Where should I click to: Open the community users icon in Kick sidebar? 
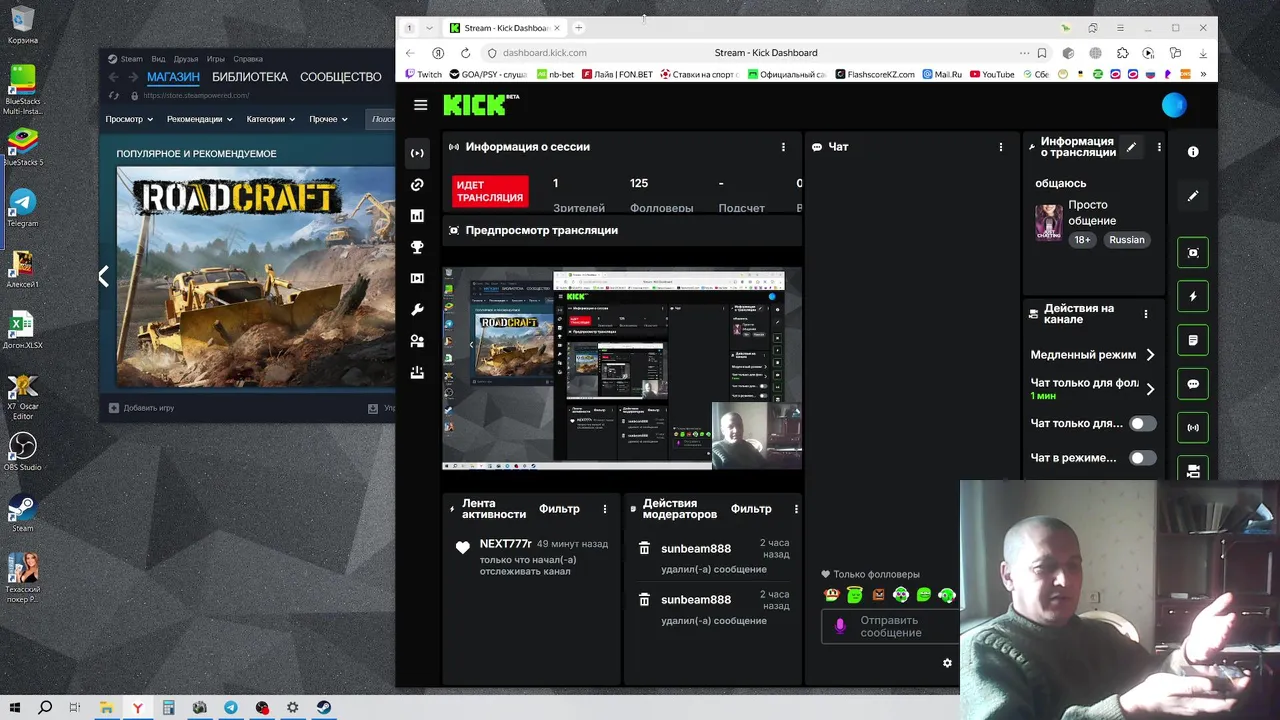point(417,341)
